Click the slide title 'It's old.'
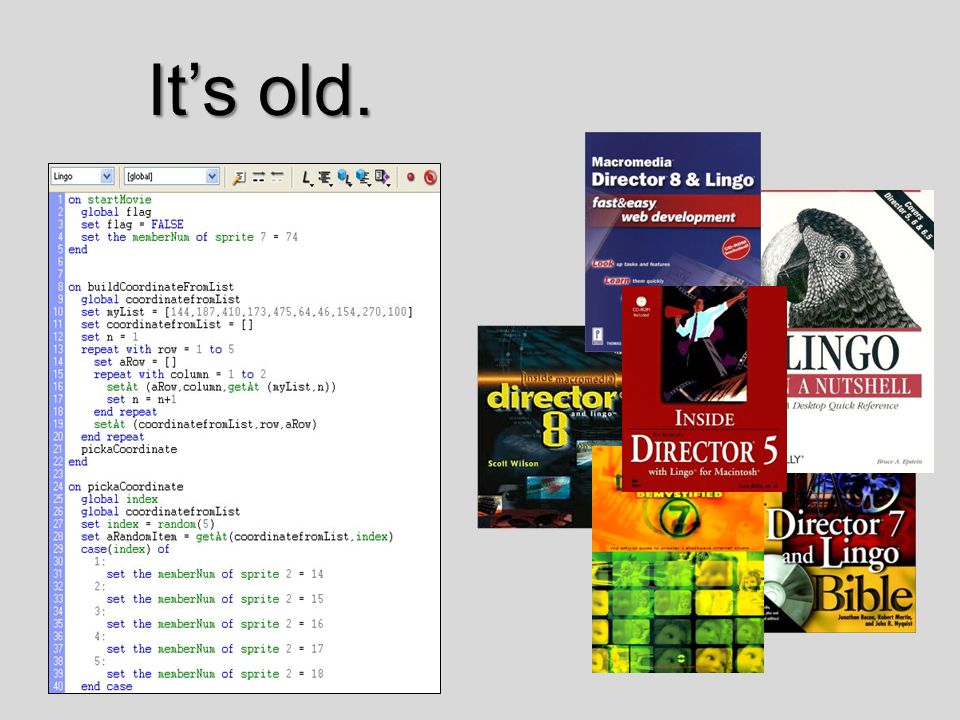Screen dimensions: 960x720 261,91
